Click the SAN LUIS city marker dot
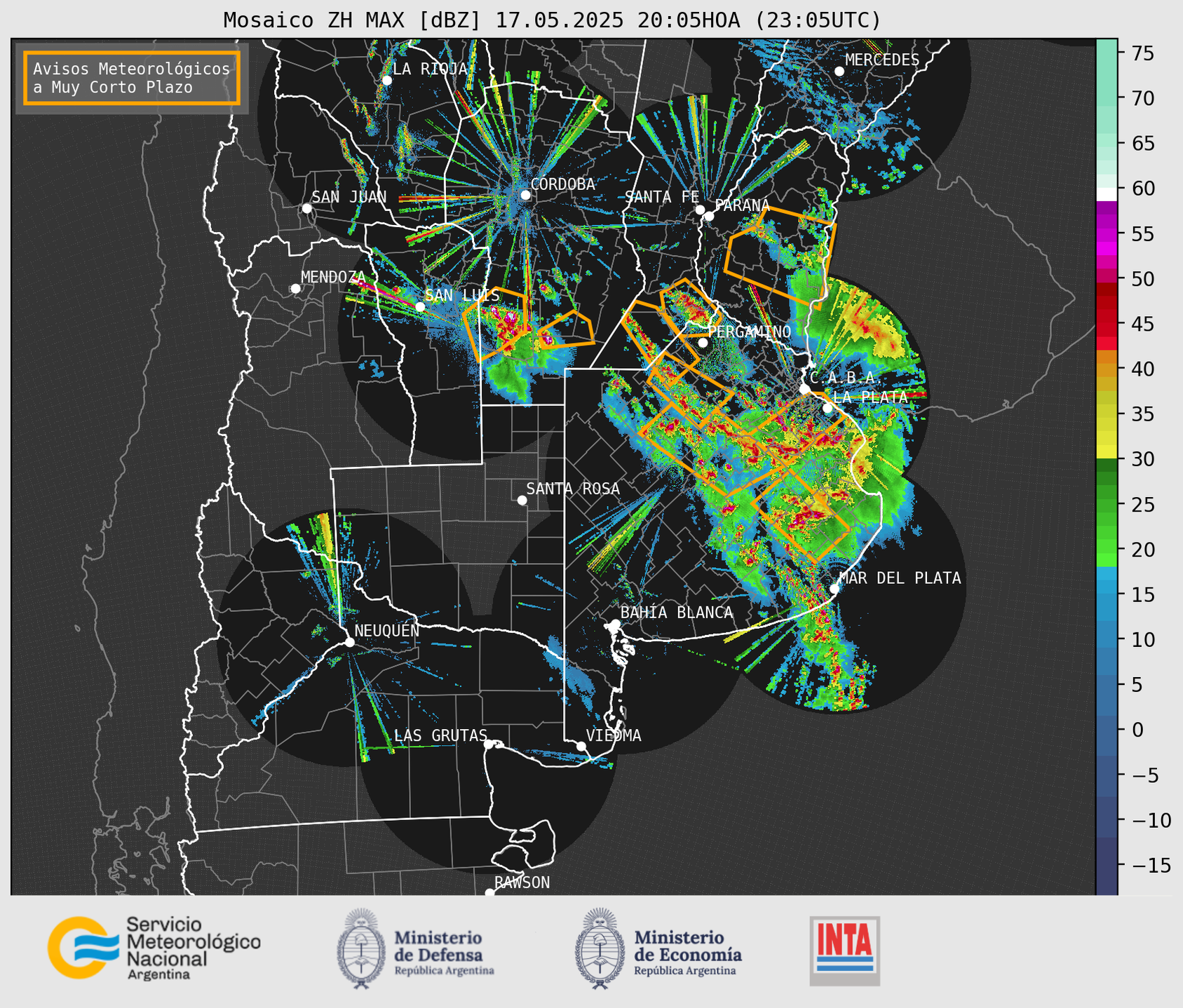The height and width of the screenshot is (1008, 1183). tap(420, 307)
